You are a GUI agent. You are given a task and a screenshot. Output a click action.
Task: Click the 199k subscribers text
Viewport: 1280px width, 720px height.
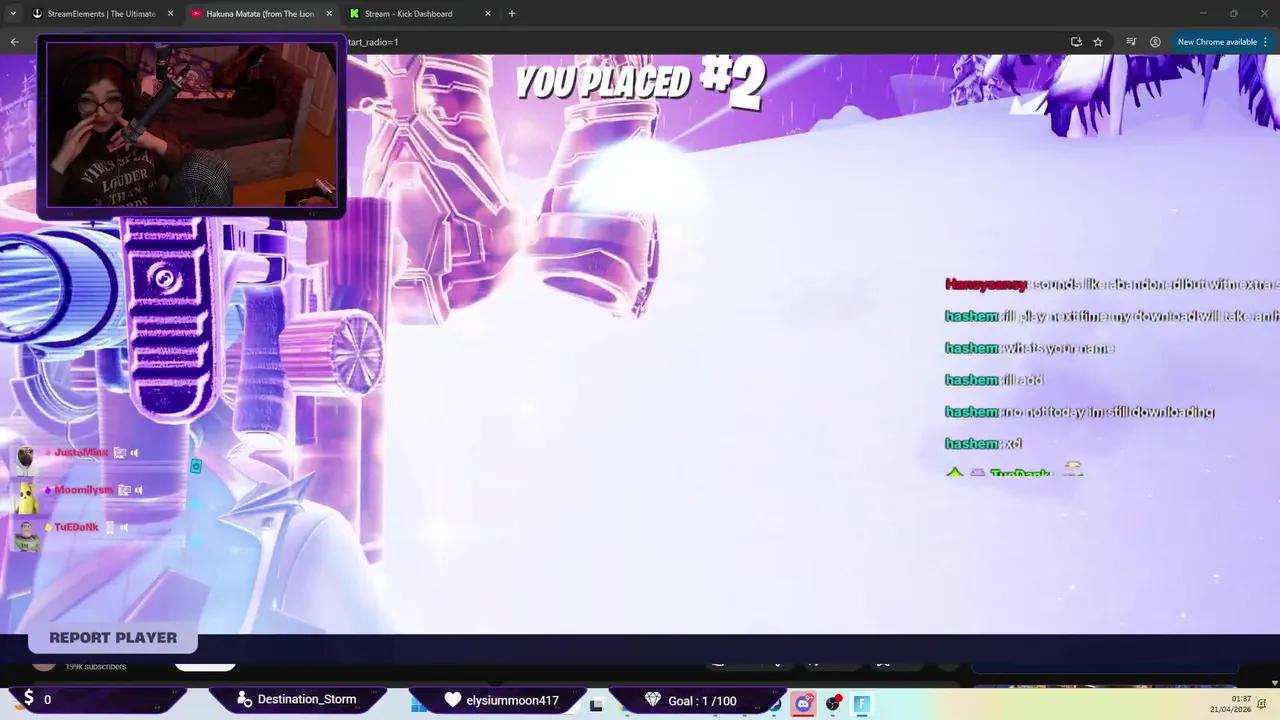click(x=96, y=667)
